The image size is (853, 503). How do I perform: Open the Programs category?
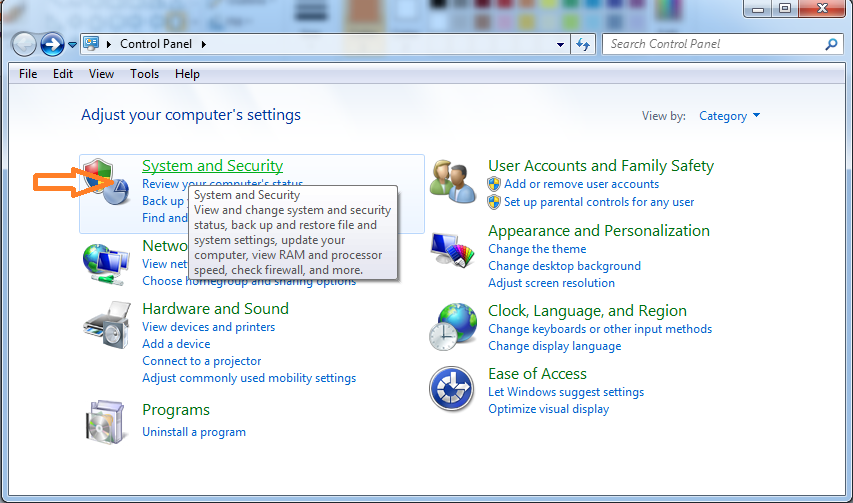176,409
